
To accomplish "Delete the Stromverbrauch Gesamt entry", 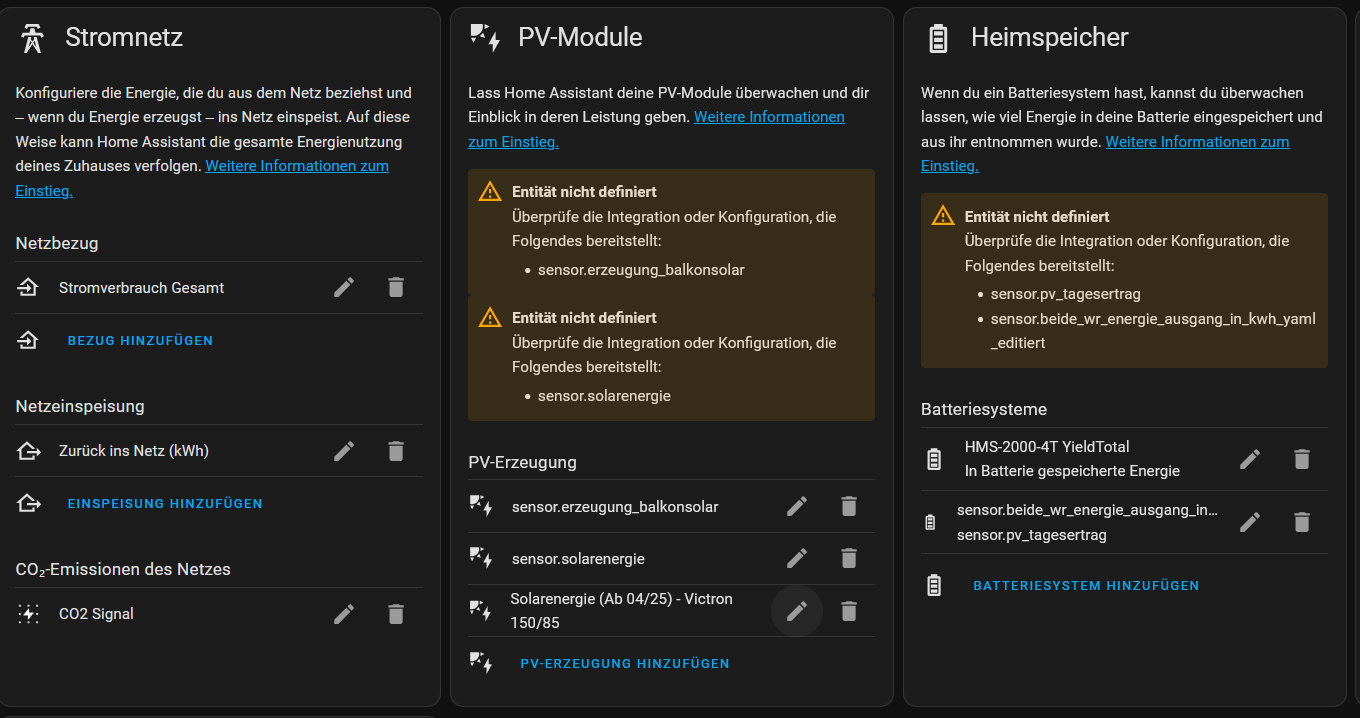I will pyautogui.click(x=396, y=288).
